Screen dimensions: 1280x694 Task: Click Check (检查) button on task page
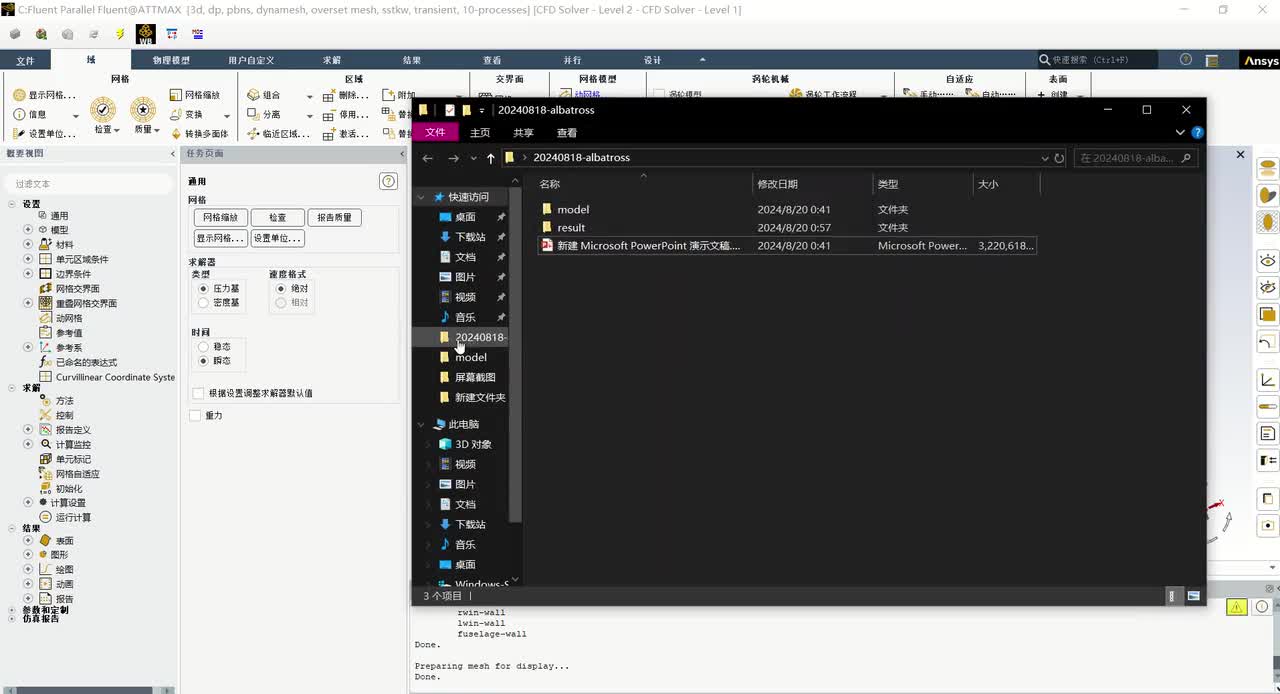277,217
